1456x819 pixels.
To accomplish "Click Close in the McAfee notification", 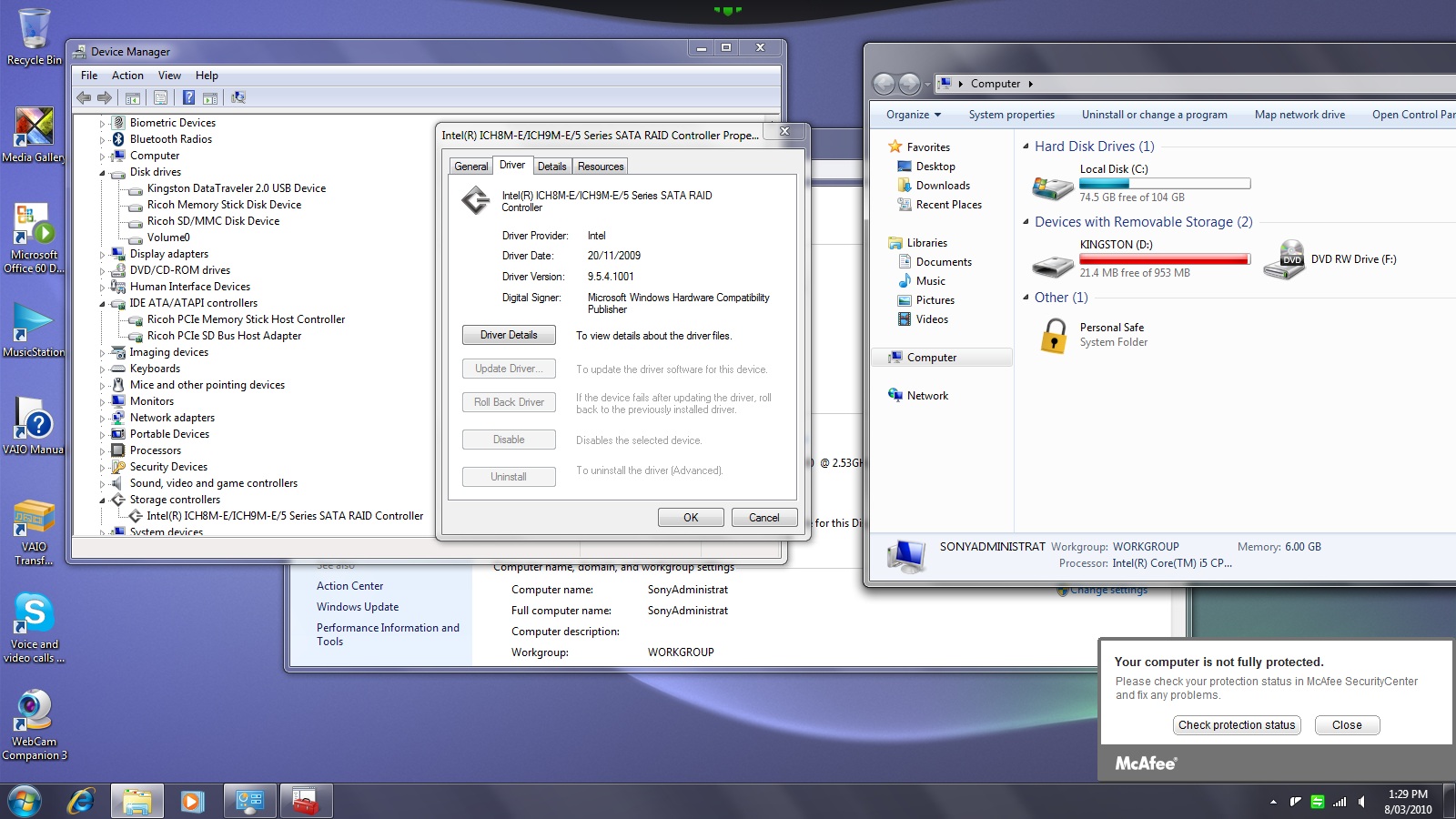I will click(x=1347, y=725).
